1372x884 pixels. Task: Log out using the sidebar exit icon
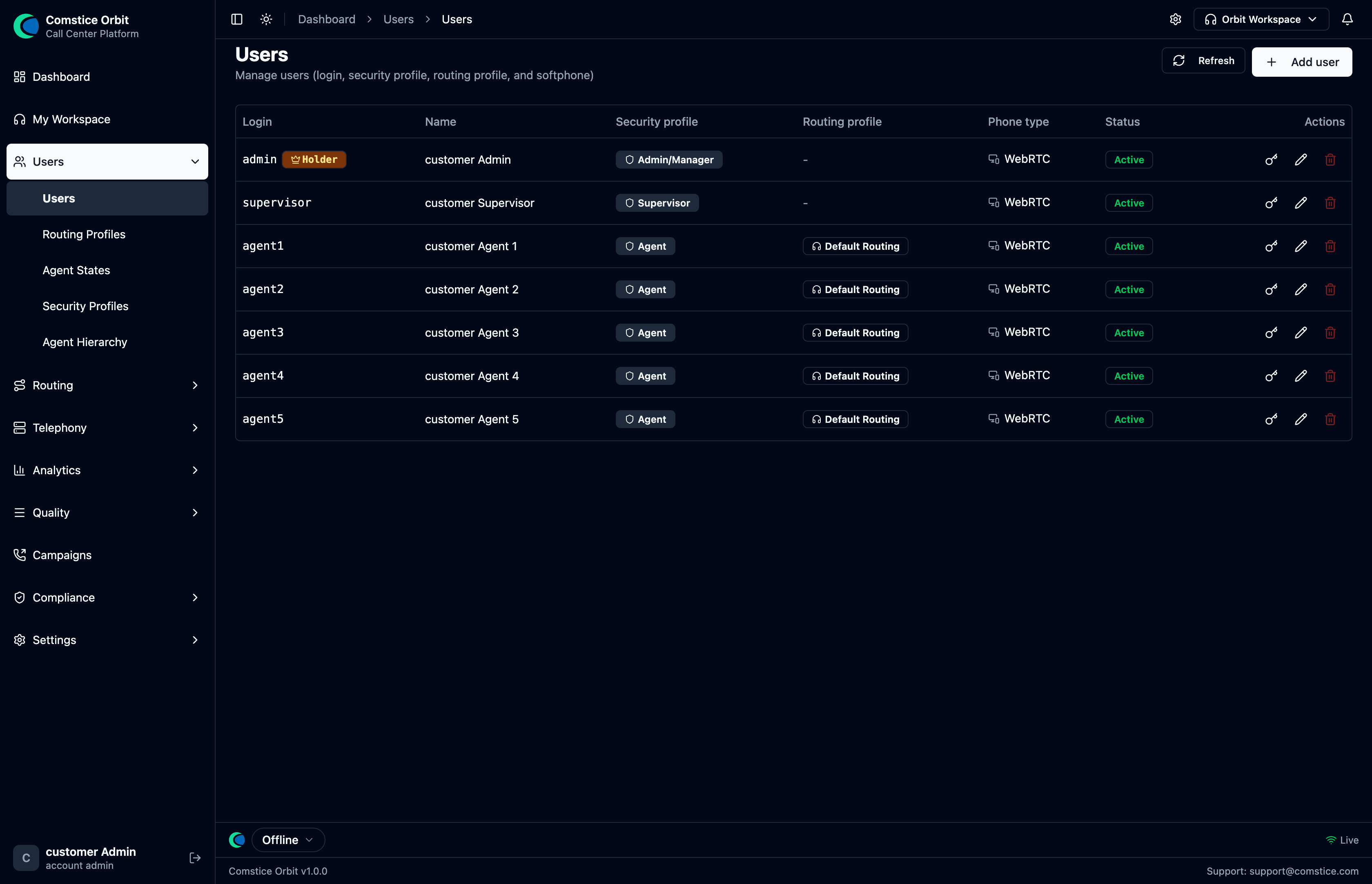pos(195,857)
